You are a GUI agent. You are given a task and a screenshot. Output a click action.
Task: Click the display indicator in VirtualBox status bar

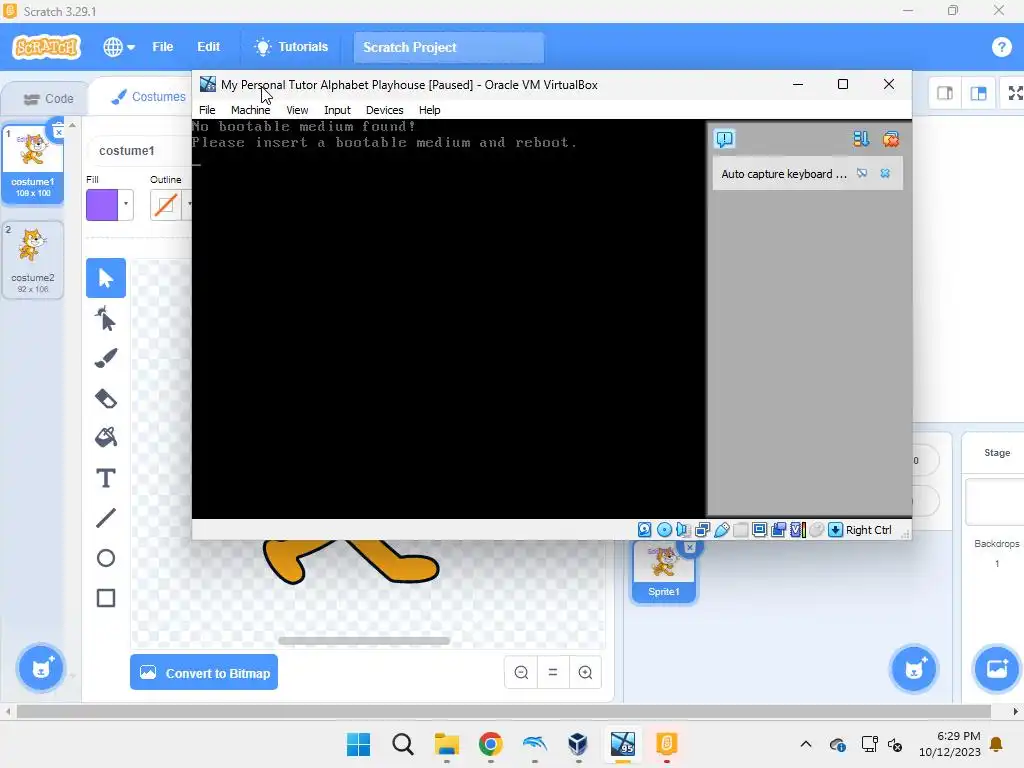pyautogui.click(x=759, y=530)
